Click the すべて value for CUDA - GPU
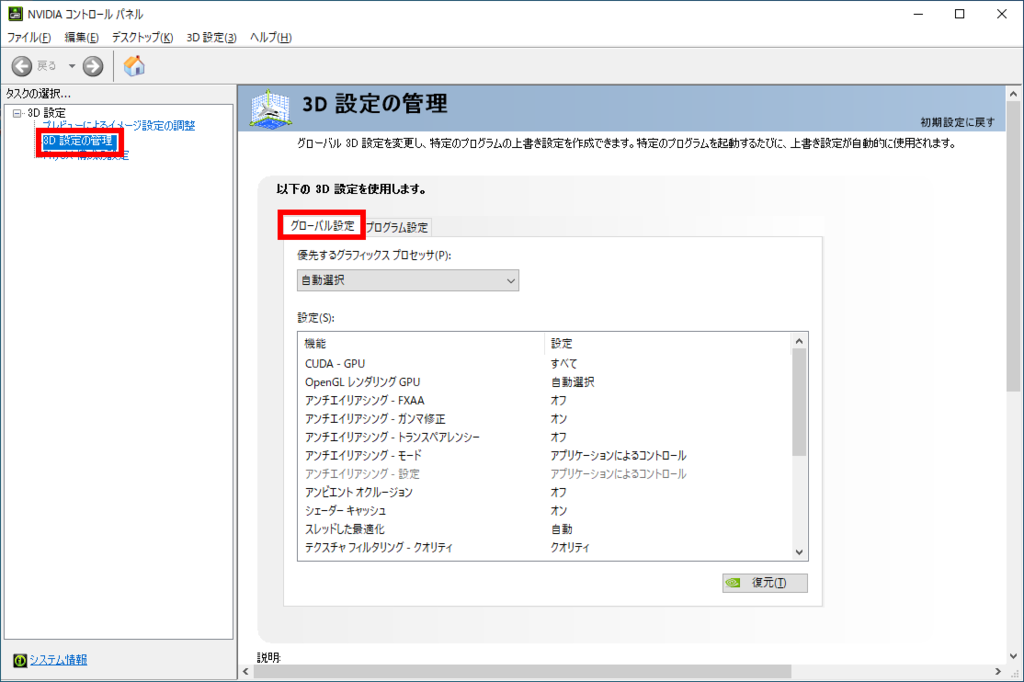The width and height of the screenshot is (1024, 682). (564, 363)
